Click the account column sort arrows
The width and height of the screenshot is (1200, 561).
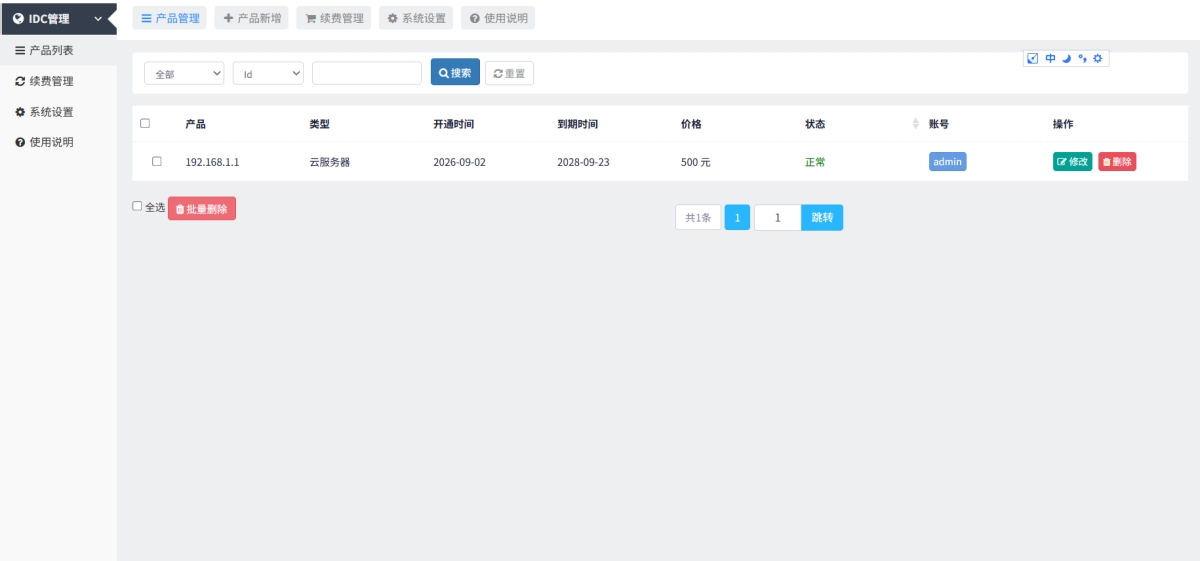tap(916, 124)
